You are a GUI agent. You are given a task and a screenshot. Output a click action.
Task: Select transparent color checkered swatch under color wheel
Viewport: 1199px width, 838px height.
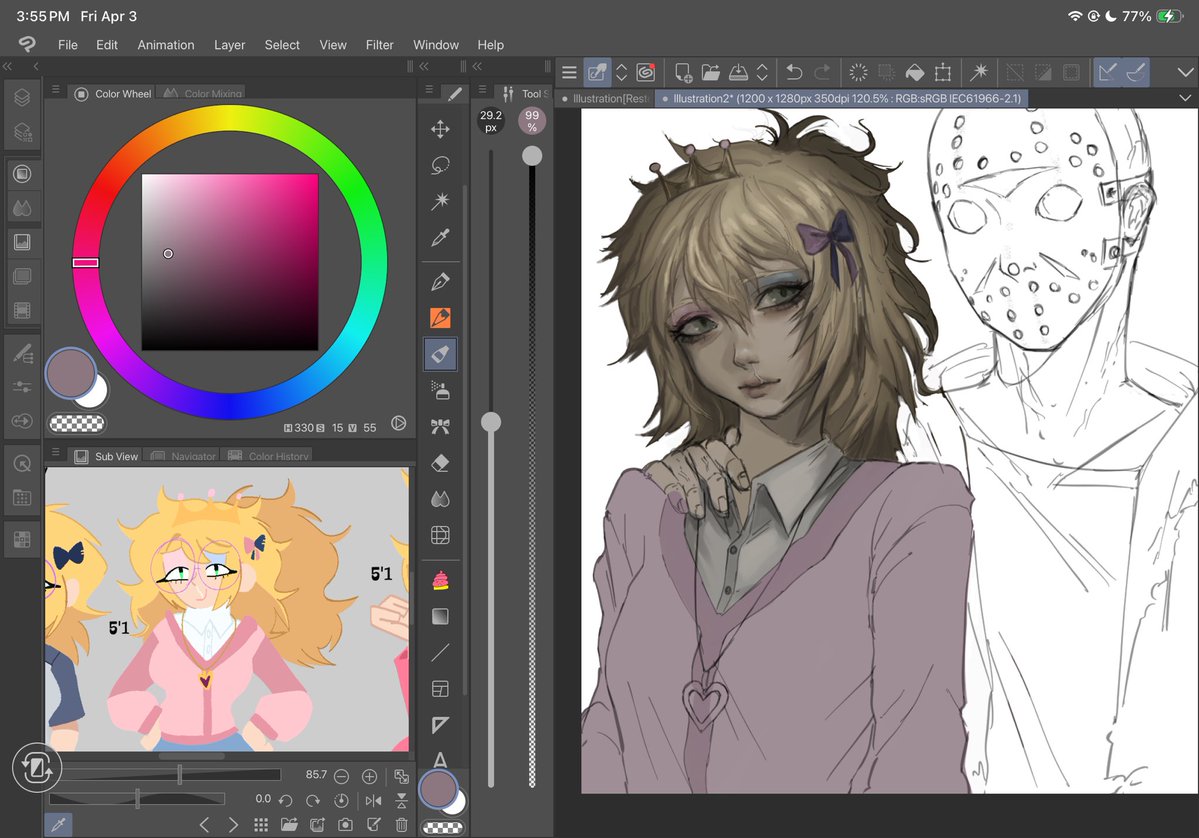(x=76, y=423)
